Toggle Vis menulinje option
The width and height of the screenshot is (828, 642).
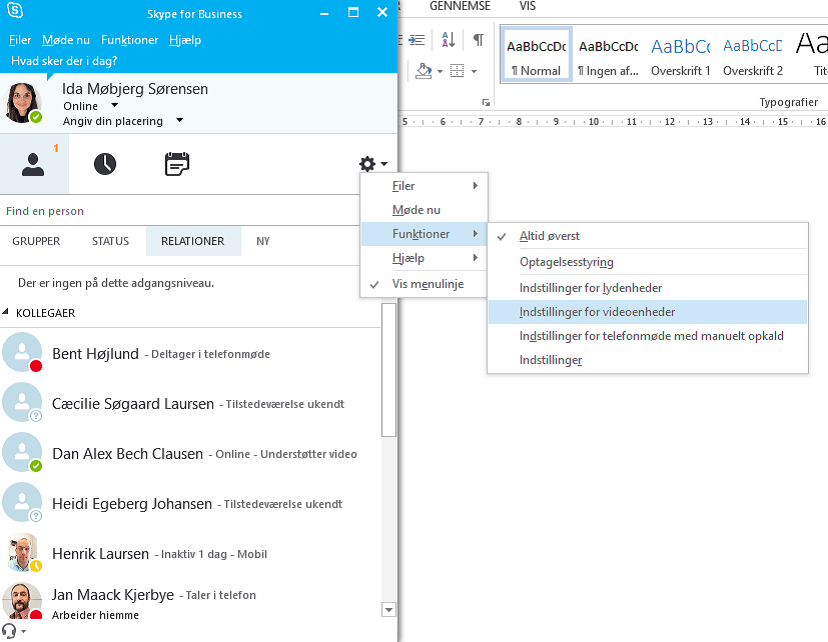tap(424, 284)
